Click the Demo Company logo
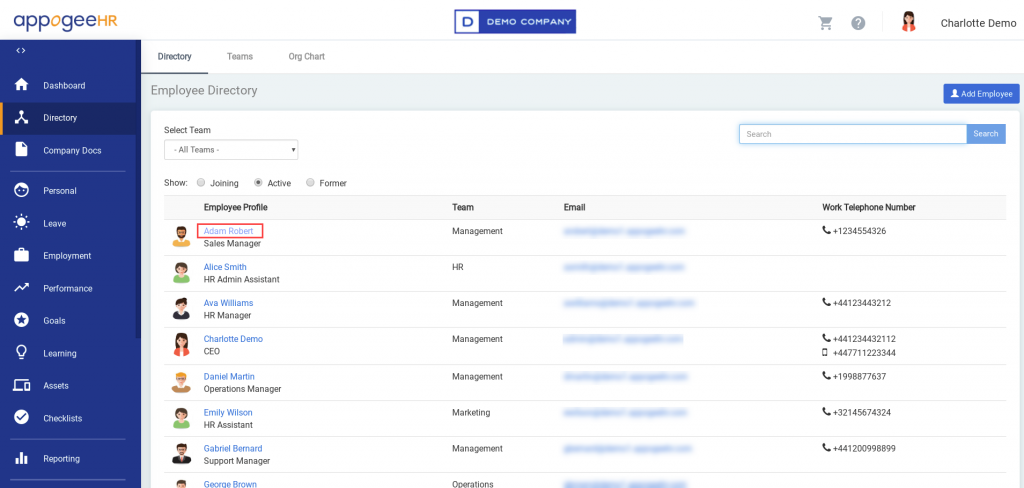 point(515,22)
